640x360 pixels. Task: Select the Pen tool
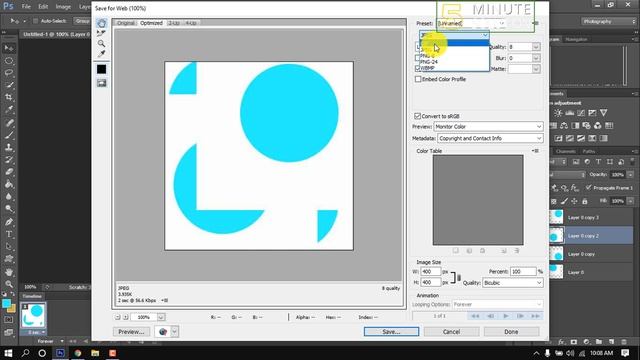point(9,222)
